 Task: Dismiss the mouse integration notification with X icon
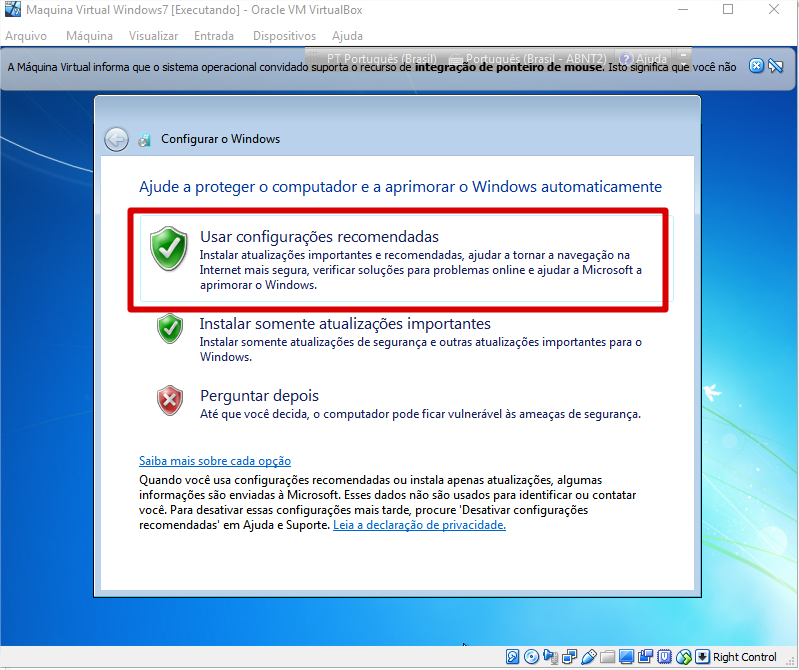756,66
